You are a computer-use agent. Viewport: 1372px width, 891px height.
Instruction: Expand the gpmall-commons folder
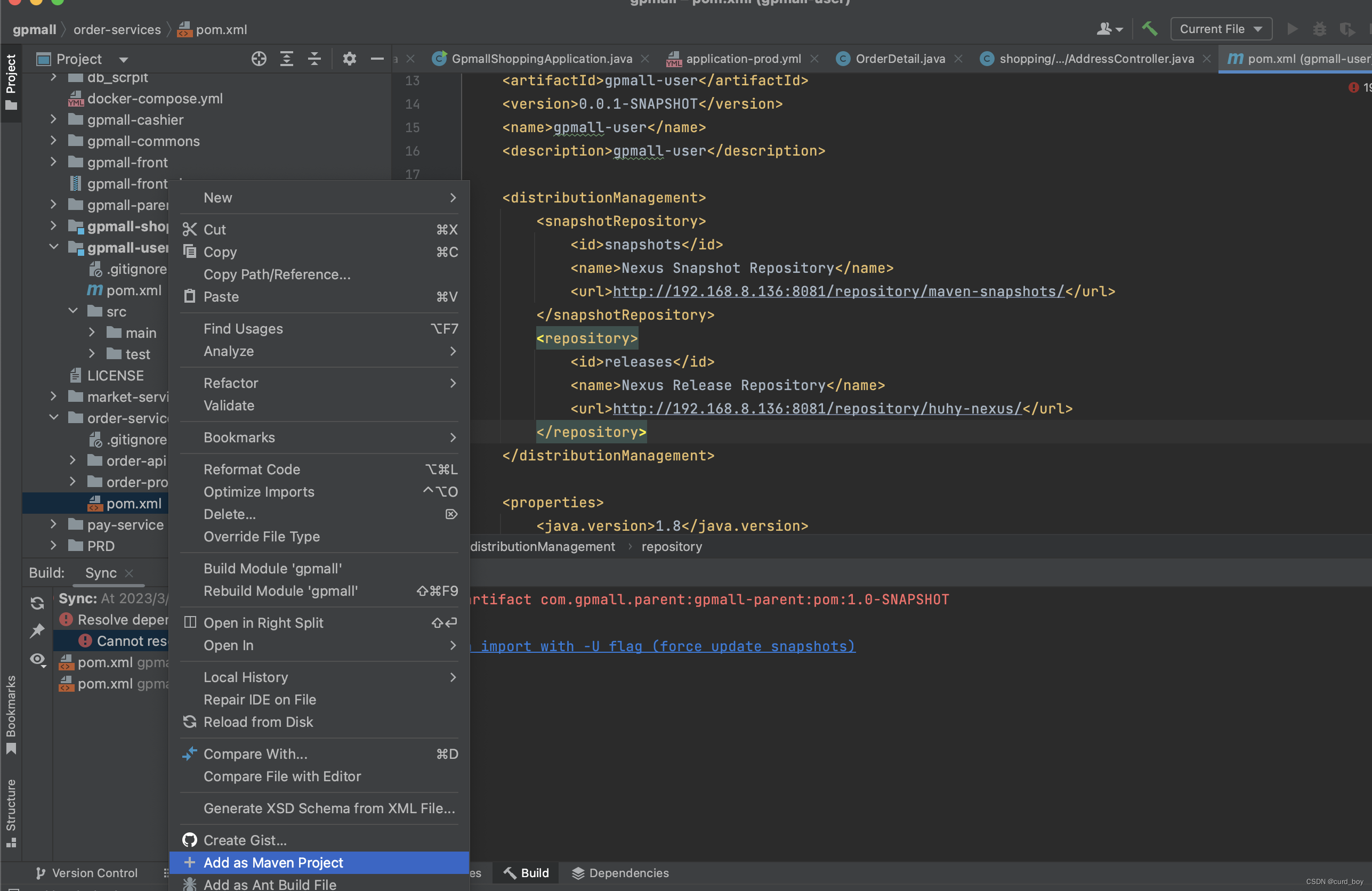pyautogui.click(x=54, y=141)
